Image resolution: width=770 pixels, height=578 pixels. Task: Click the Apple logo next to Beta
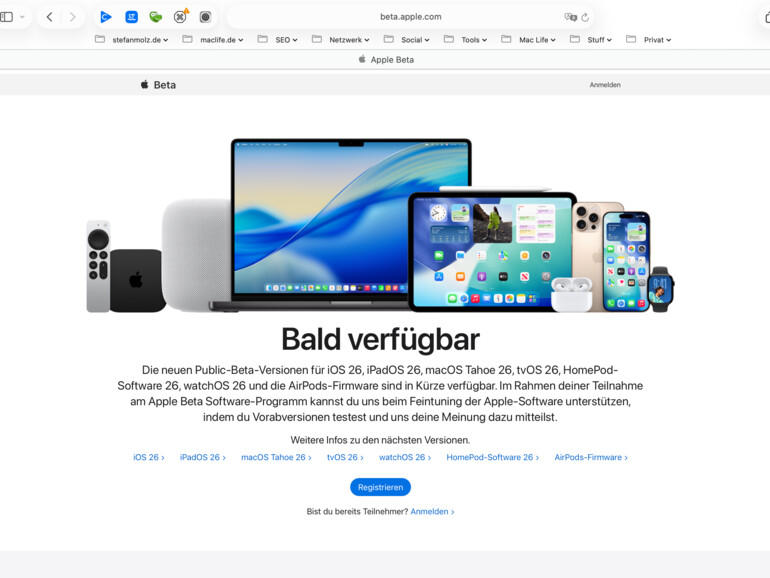144,84
